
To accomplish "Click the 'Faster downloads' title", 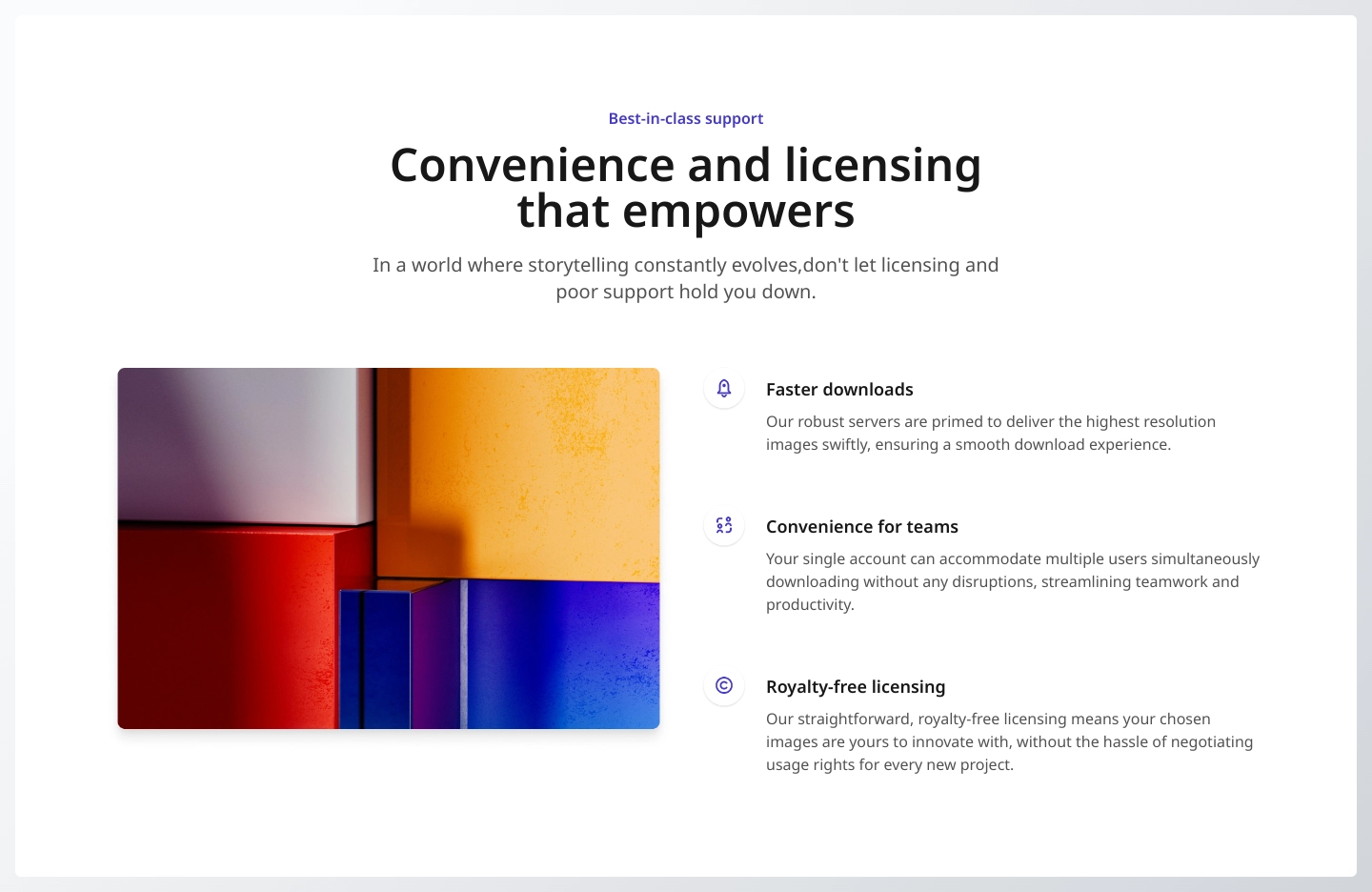I will click(x=839, y=389).
